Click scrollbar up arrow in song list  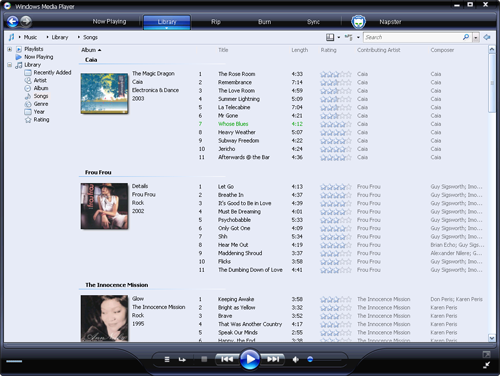pyautogui.click(x=492, y=50)
